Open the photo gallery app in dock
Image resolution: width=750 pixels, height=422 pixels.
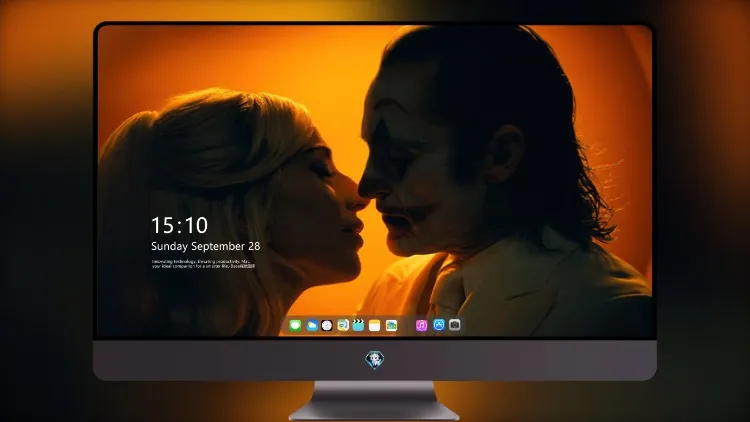(x=391, y=326)
